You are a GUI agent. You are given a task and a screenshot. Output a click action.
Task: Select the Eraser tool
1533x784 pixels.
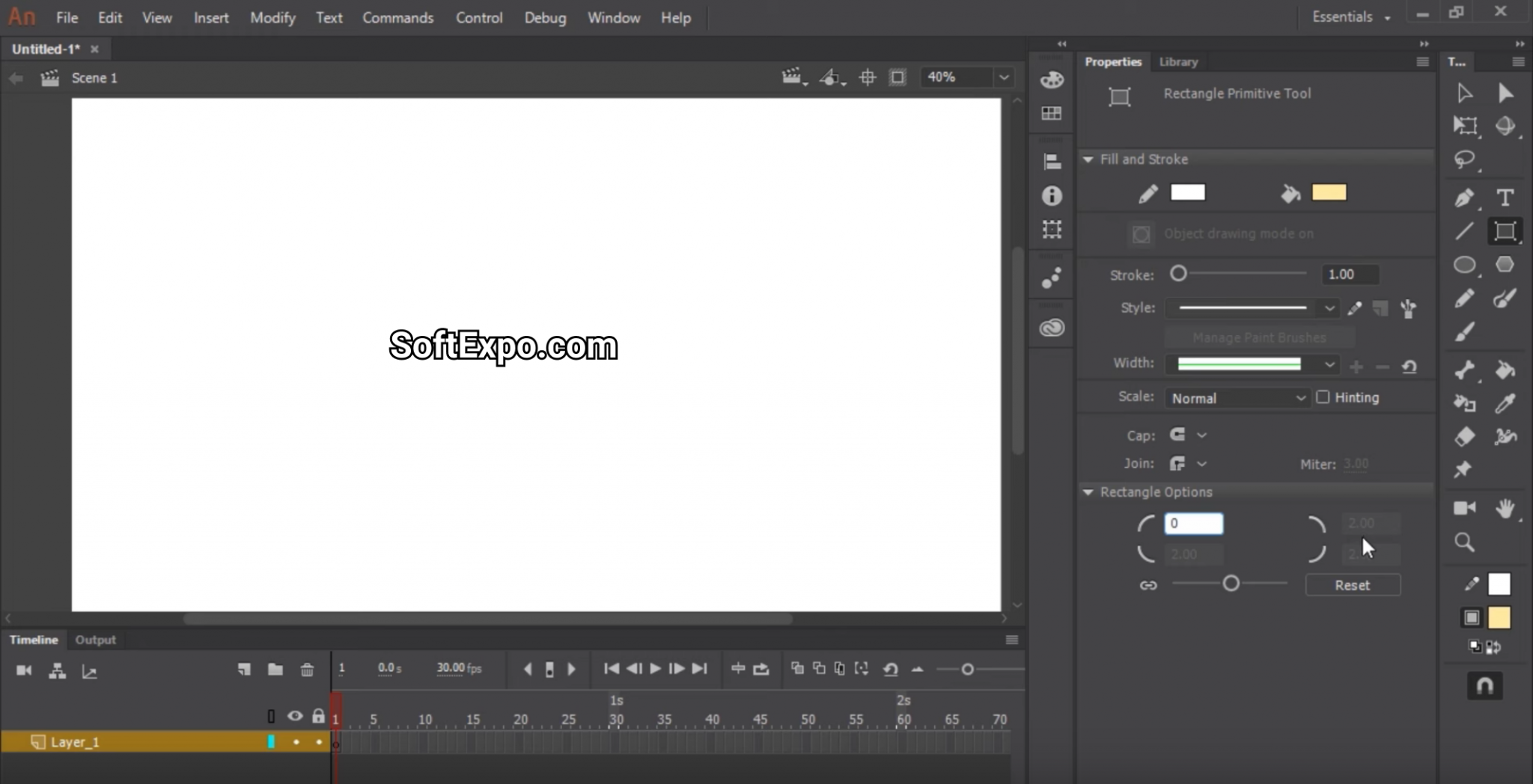[x=1464, y=436]
